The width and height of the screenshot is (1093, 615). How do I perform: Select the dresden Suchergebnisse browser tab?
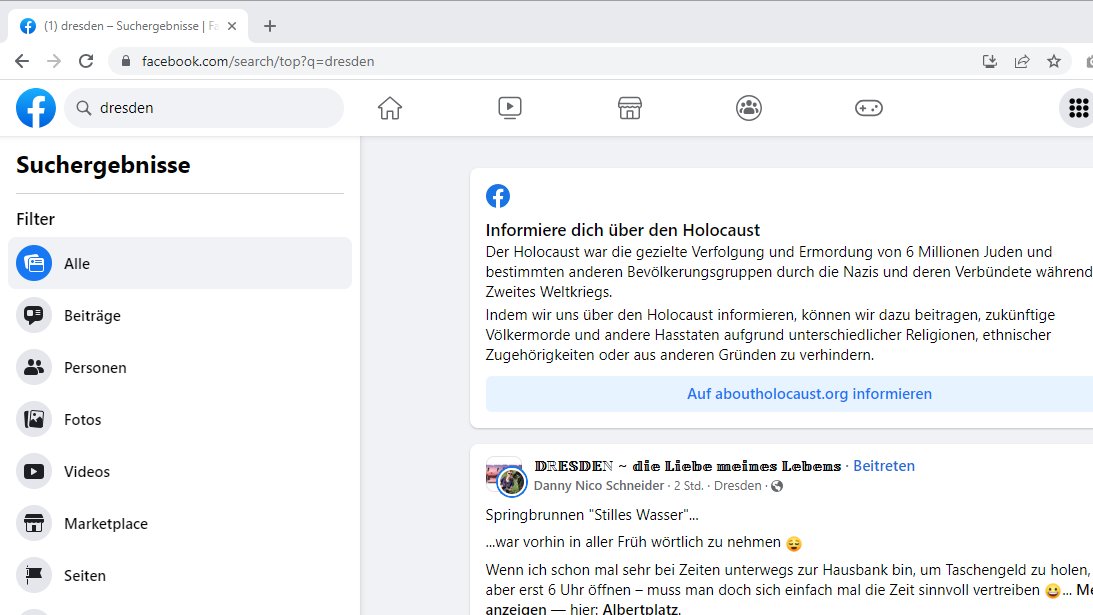click(128, 26)
